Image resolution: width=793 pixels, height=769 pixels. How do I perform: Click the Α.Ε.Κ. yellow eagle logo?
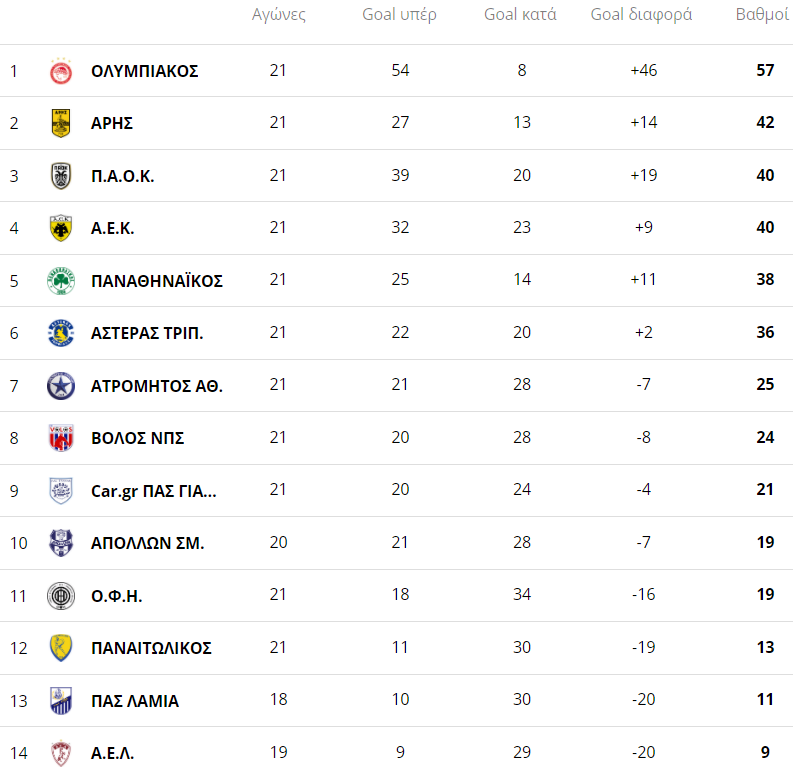[61, 228]
